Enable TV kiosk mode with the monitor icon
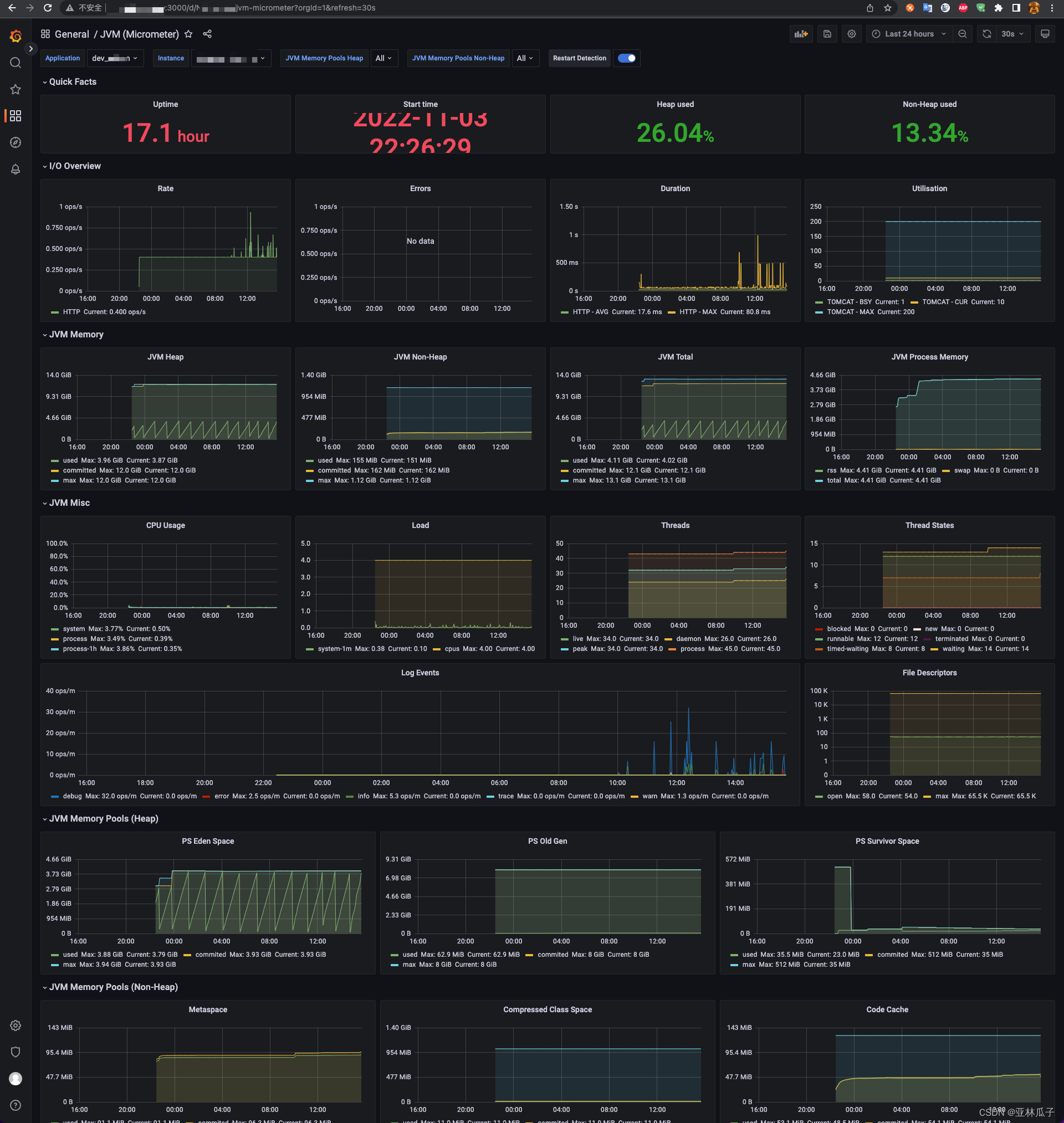This screenshot has height=1123, width=1064. point(1045,33)
